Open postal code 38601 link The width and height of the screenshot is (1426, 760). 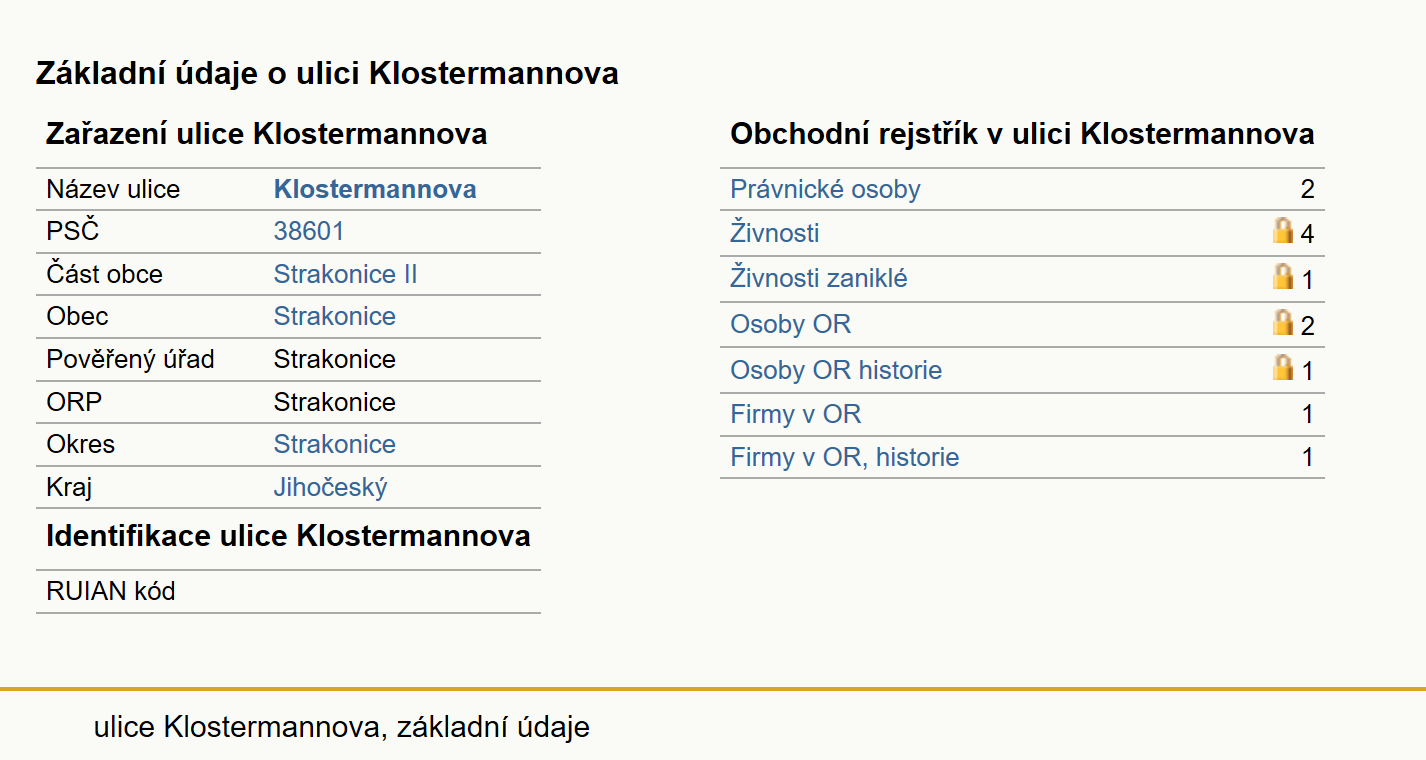tap(309, 232)
